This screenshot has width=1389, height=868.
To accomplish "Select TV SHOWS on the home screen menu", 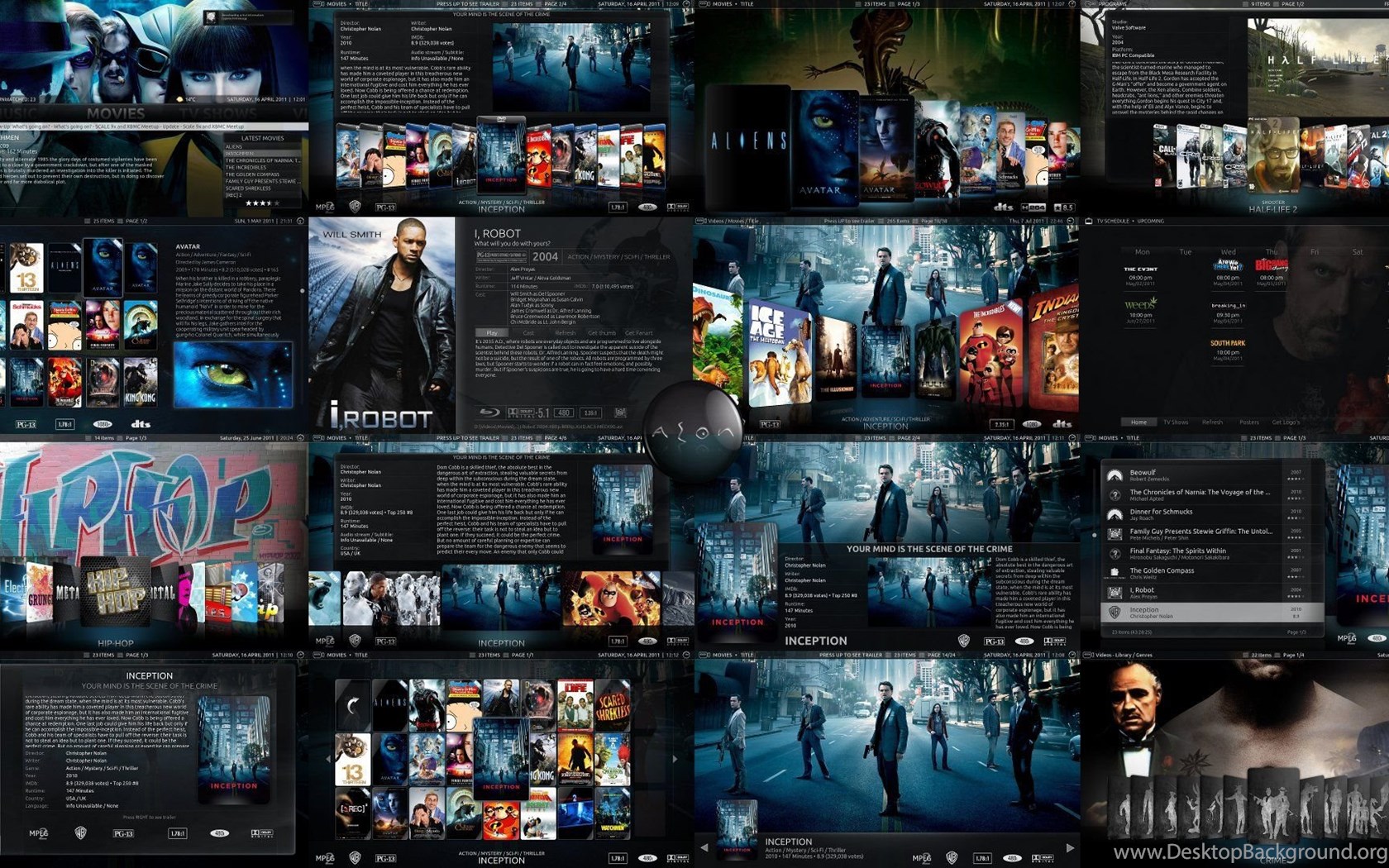I will pos(218,113).
